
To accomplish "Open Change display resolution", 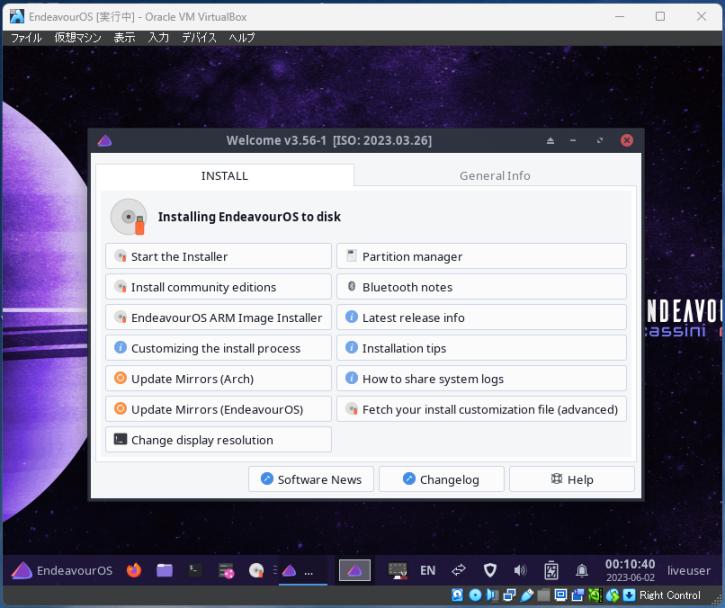I will 218,439.
